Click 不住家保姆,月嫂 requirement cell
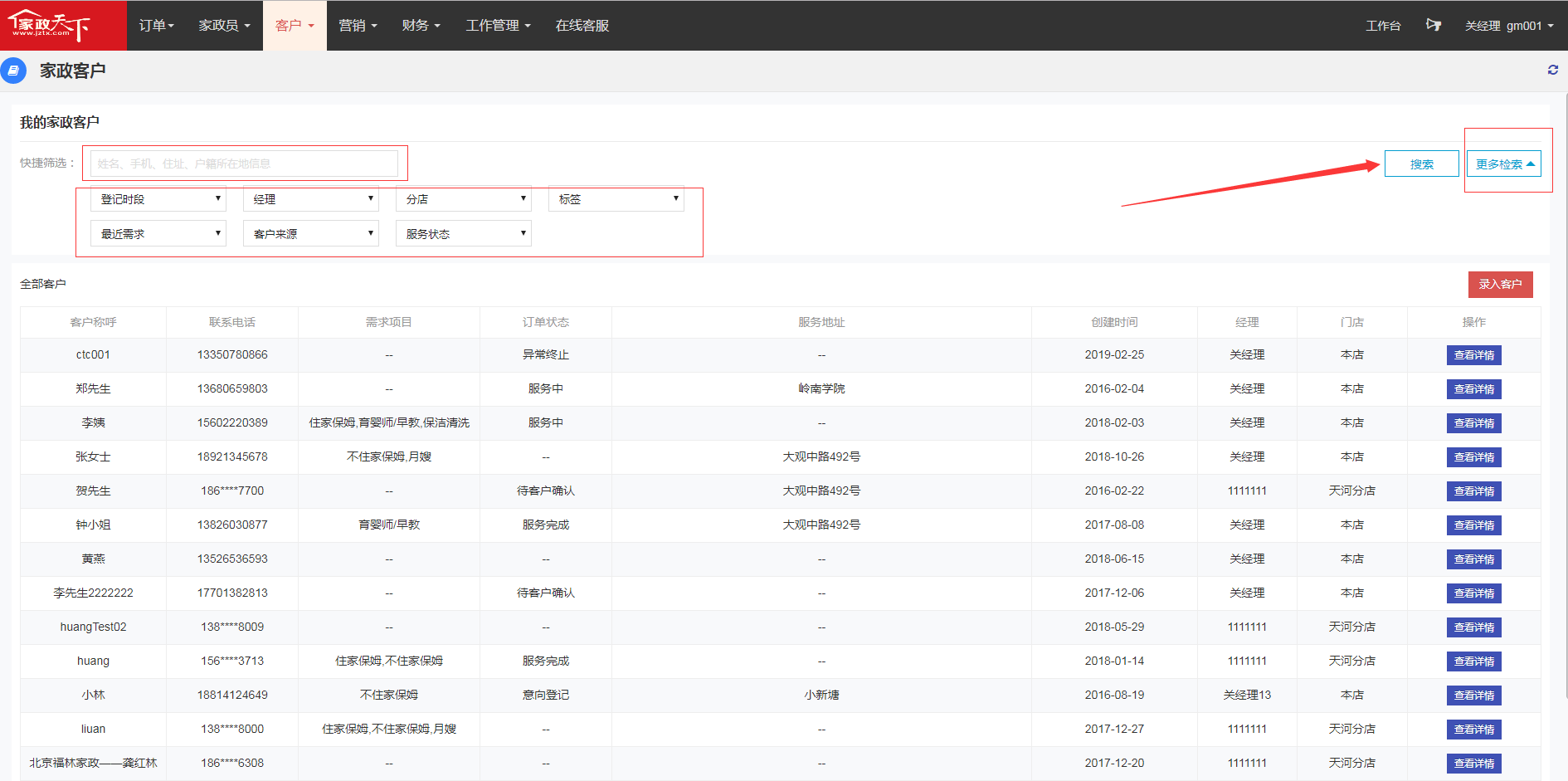The width and height of the screenshot is (1568, 781). [x=389, y=456]
